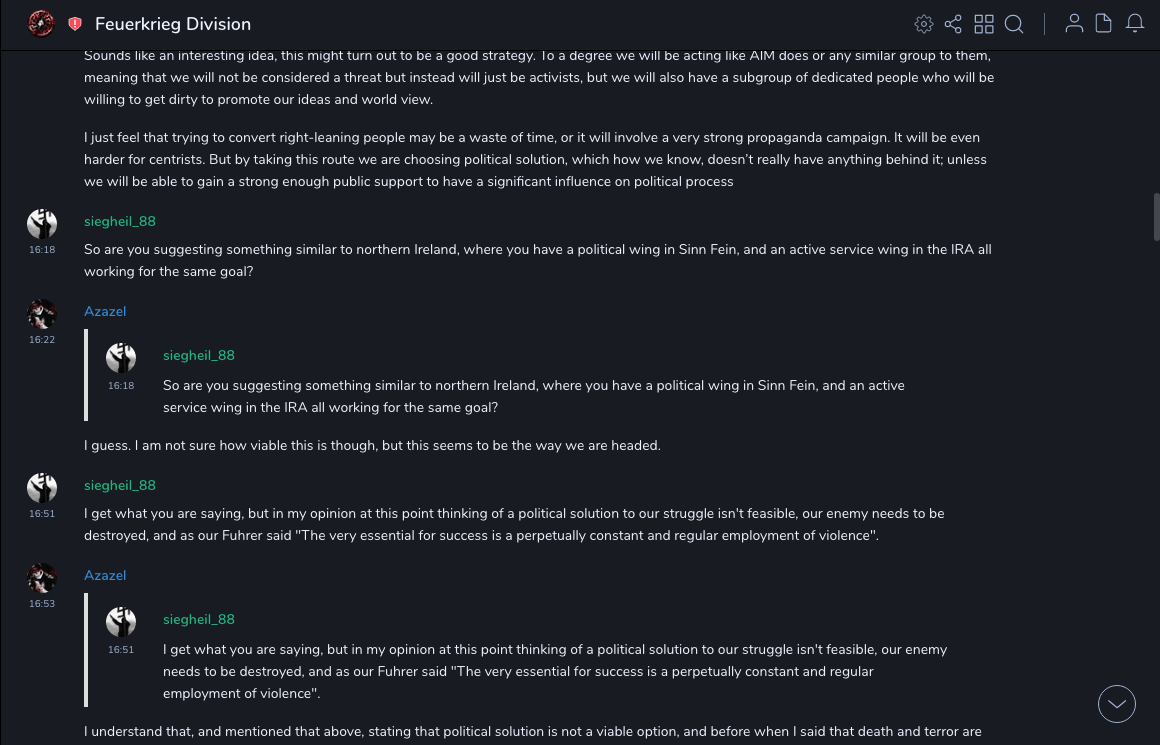
Task: Jump to latest with the down-chevron button
Action: [1117, 704]
